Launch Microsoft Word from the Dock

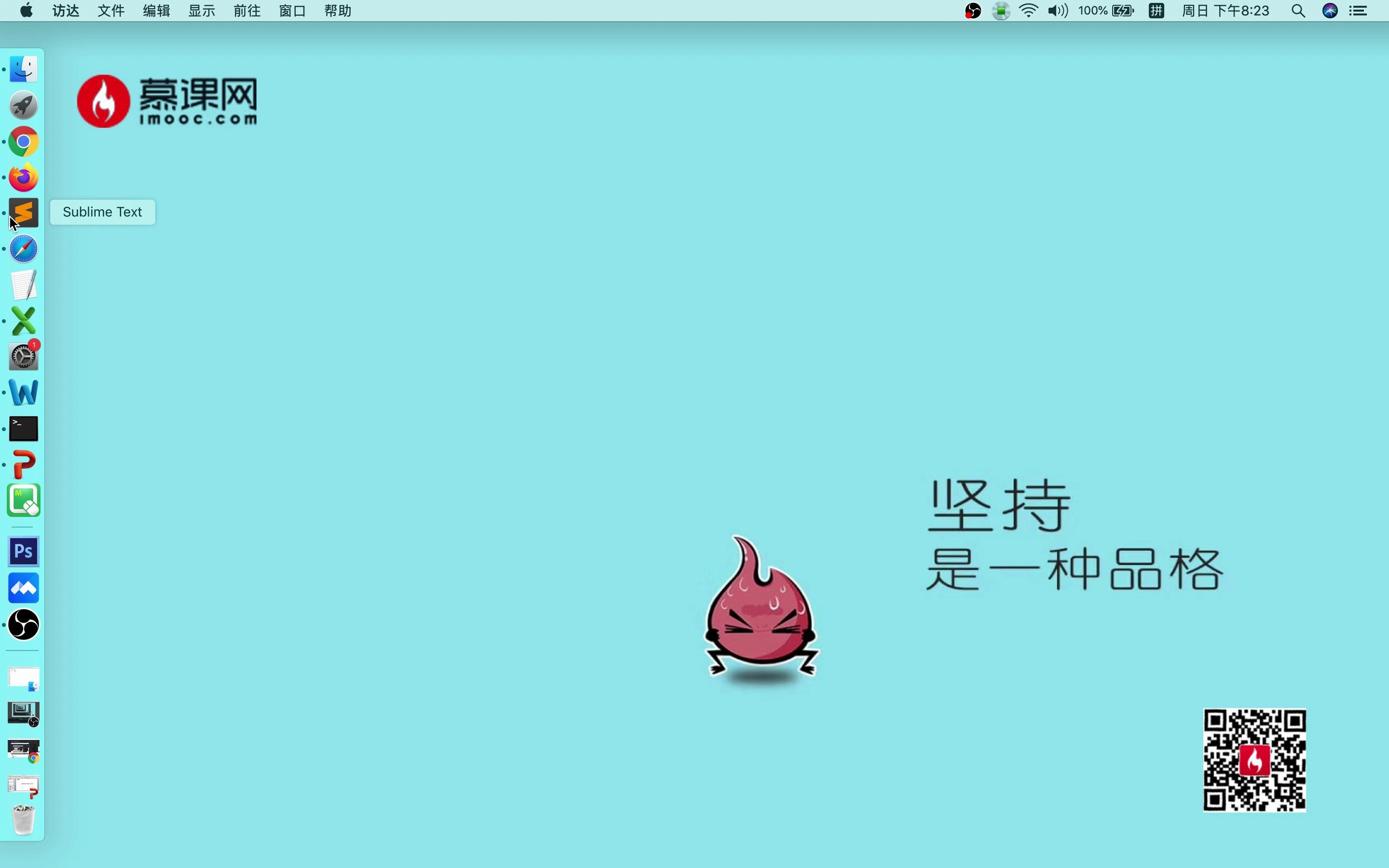coord(23,393)
